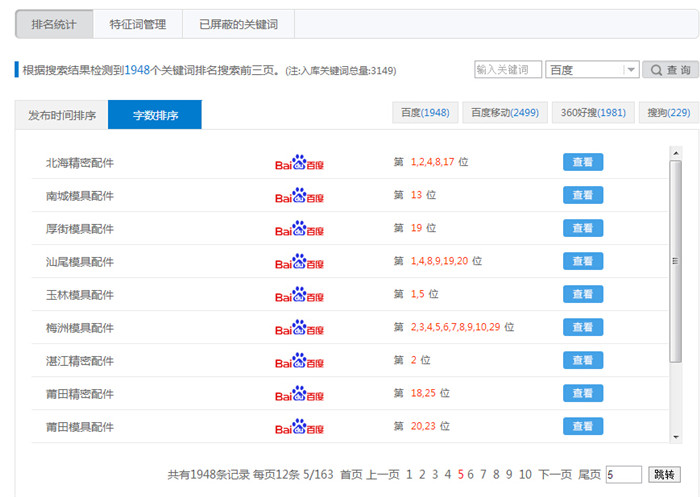The height and width of the screenshot is (497, 700).
Task: Click the scrollbar down arrow in the results list
Action: pyautogui.click(x=675, y=436)
